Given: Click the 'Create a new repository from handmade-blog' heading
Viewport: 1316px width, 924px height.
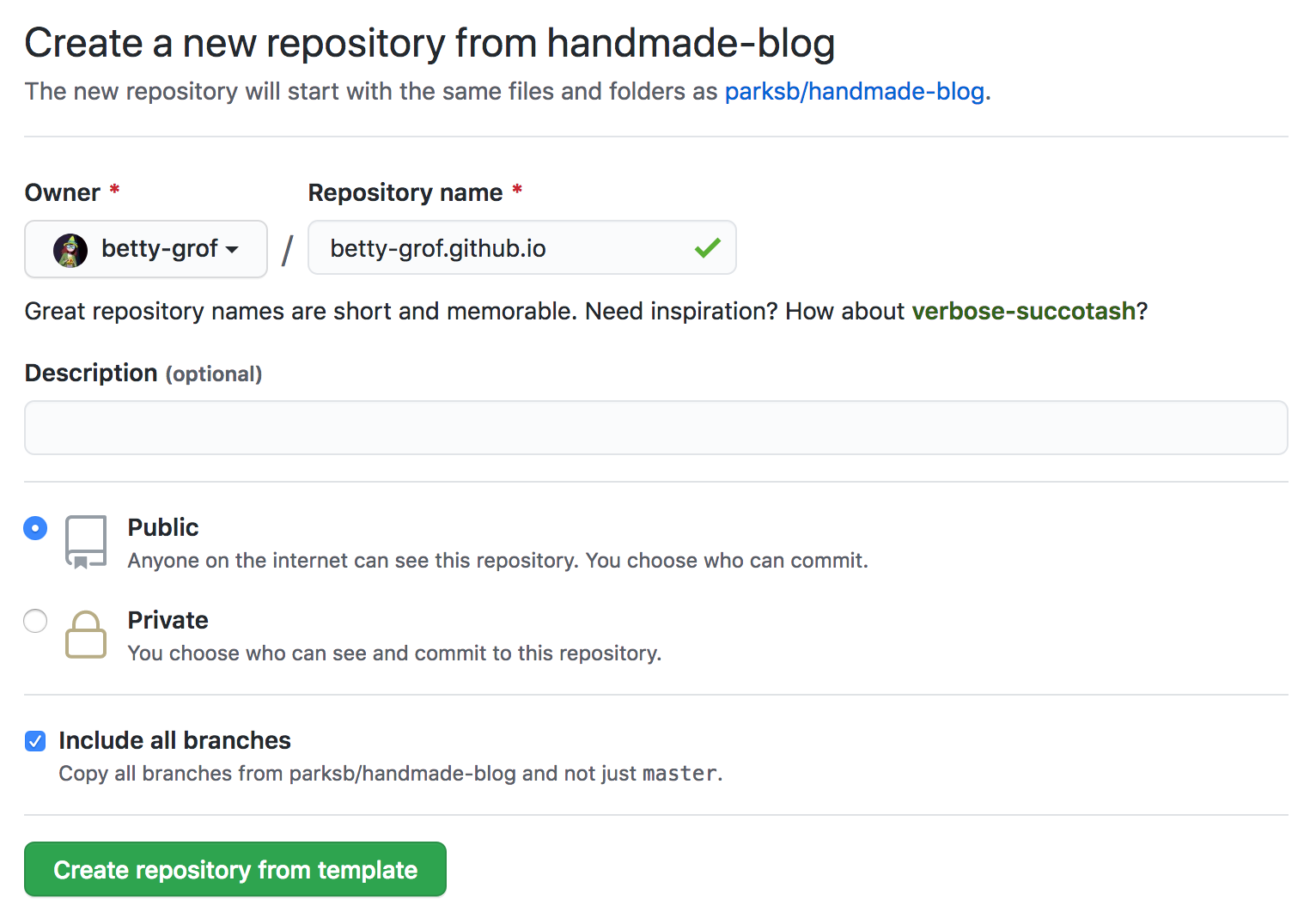Looking at the screenshot, I should coord(430,43).
